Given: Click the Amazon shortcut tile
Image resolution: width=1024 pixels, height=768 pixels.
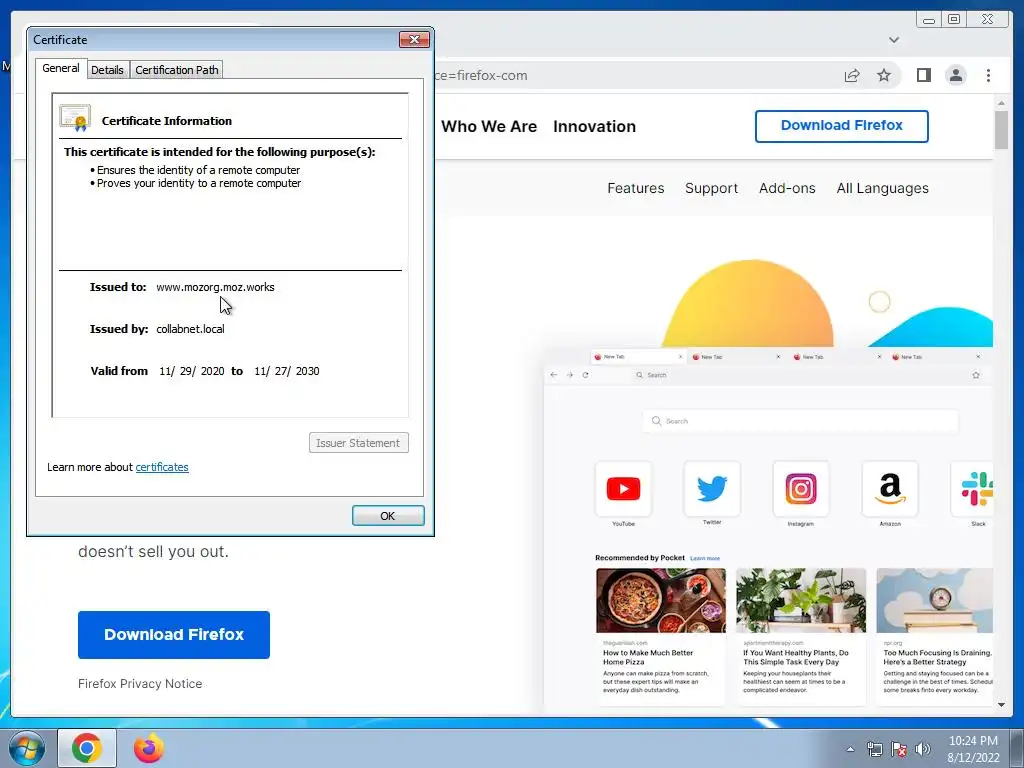Looking at the screenshot, I should (x=889, y=489).
